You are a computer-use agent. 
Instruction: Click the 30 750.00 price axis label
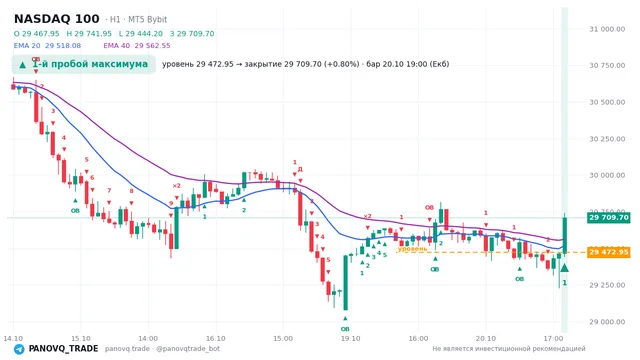coord(607,65)
